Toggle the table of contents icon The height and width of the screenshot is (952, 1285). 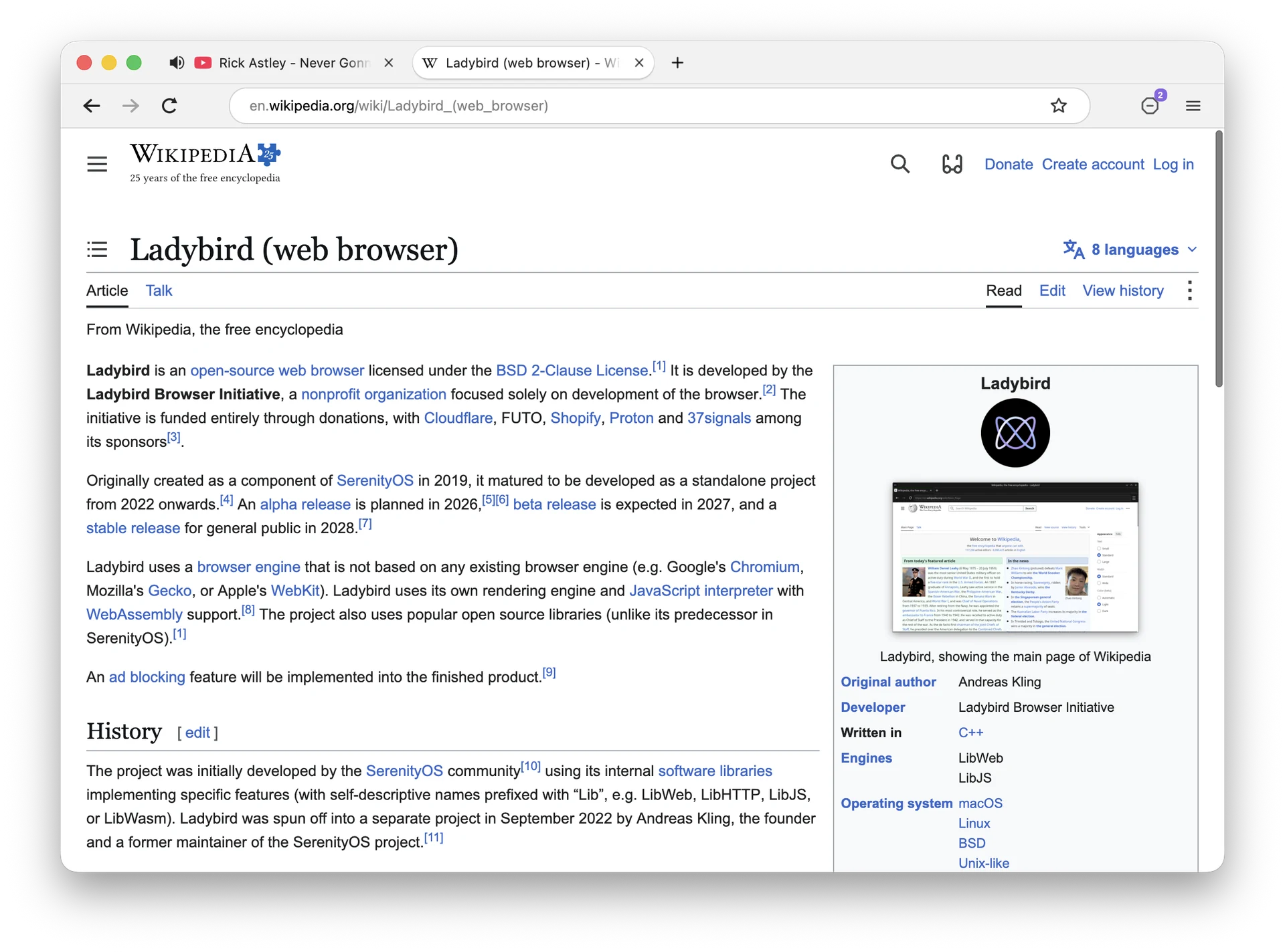point(97,250)
